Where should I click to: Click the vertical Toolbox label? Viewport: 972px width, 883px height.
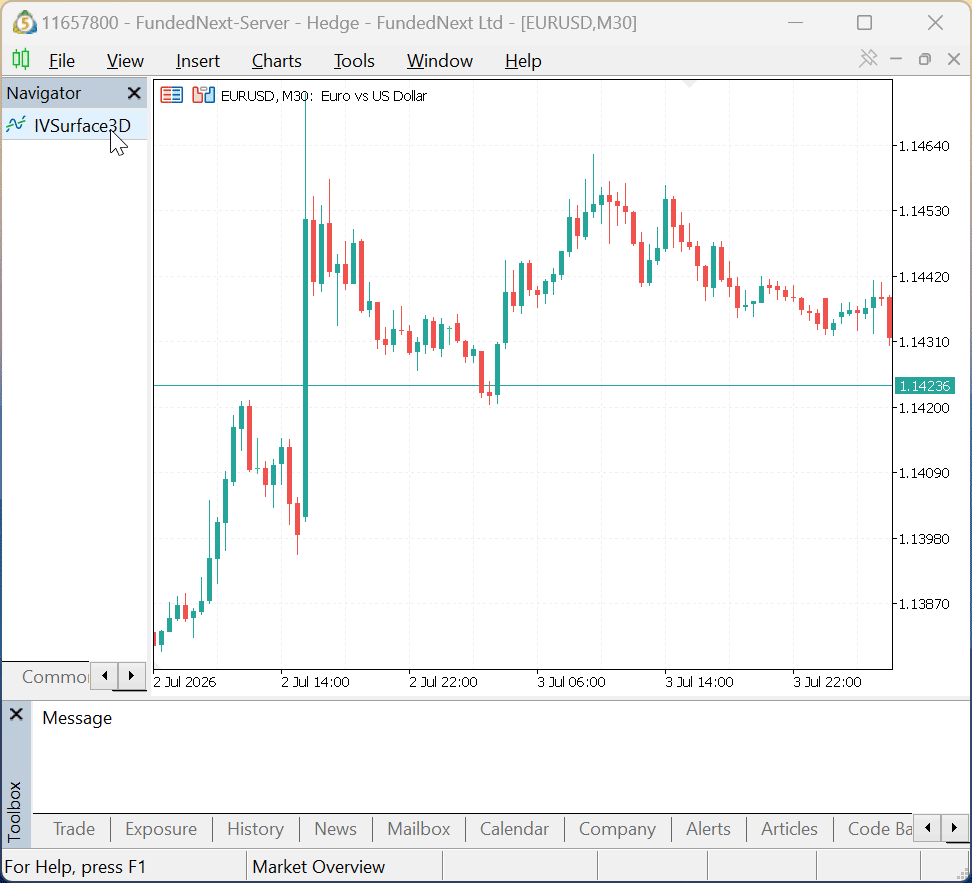point(15,811)
